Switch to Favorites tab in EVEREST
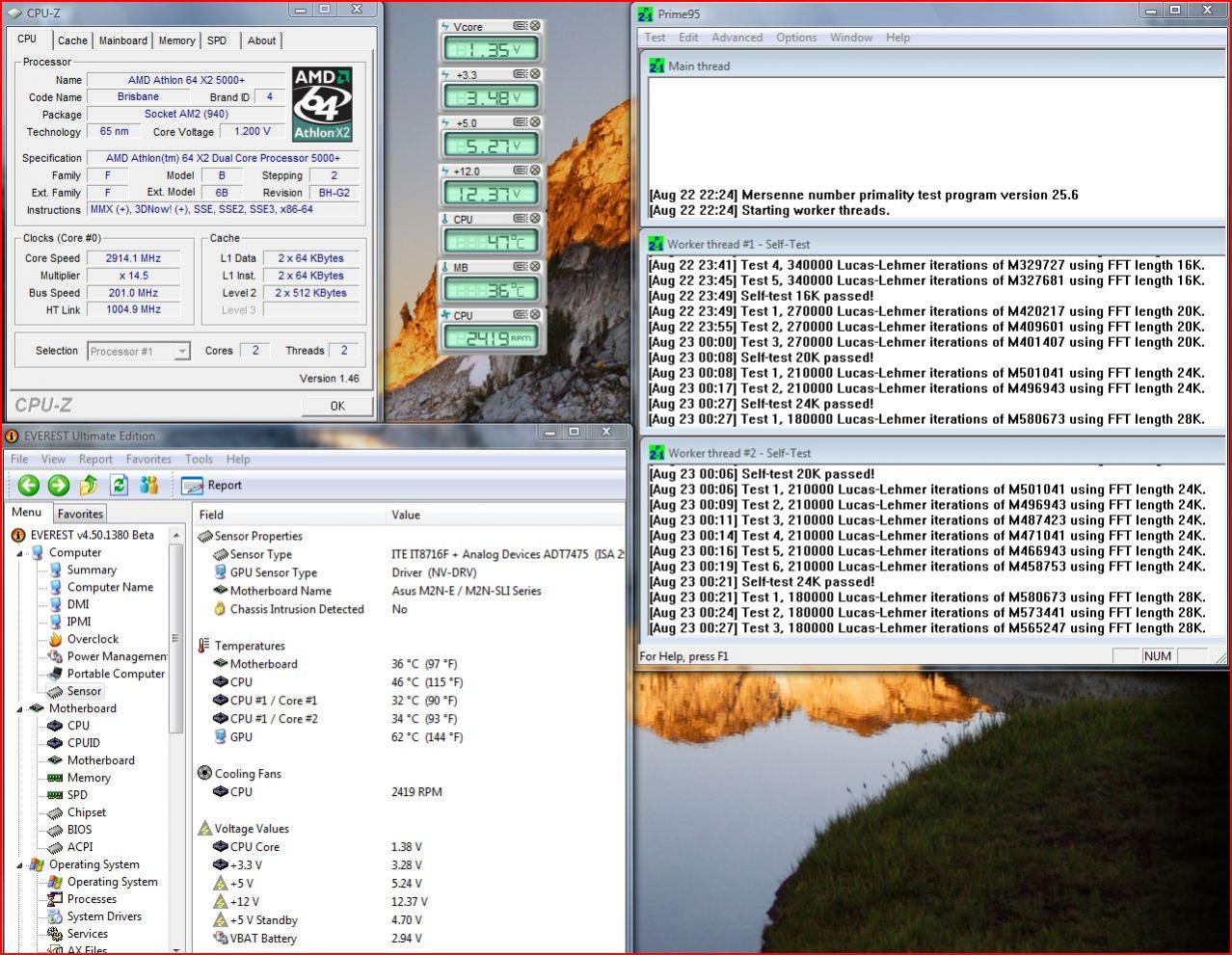The image size is (1232, 955). 80,514
